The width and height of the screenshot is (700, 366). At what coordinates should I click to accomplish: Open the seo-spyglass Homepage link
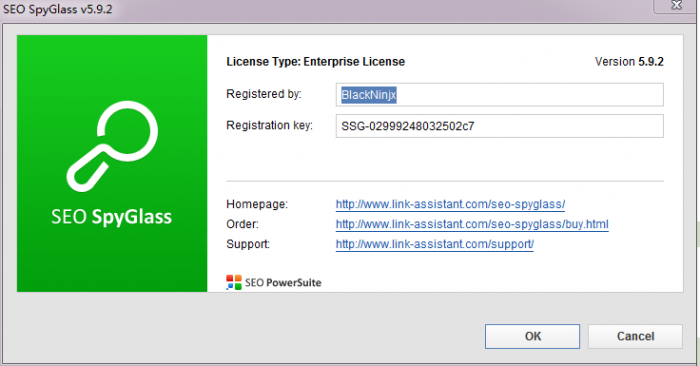click(450, 204)
